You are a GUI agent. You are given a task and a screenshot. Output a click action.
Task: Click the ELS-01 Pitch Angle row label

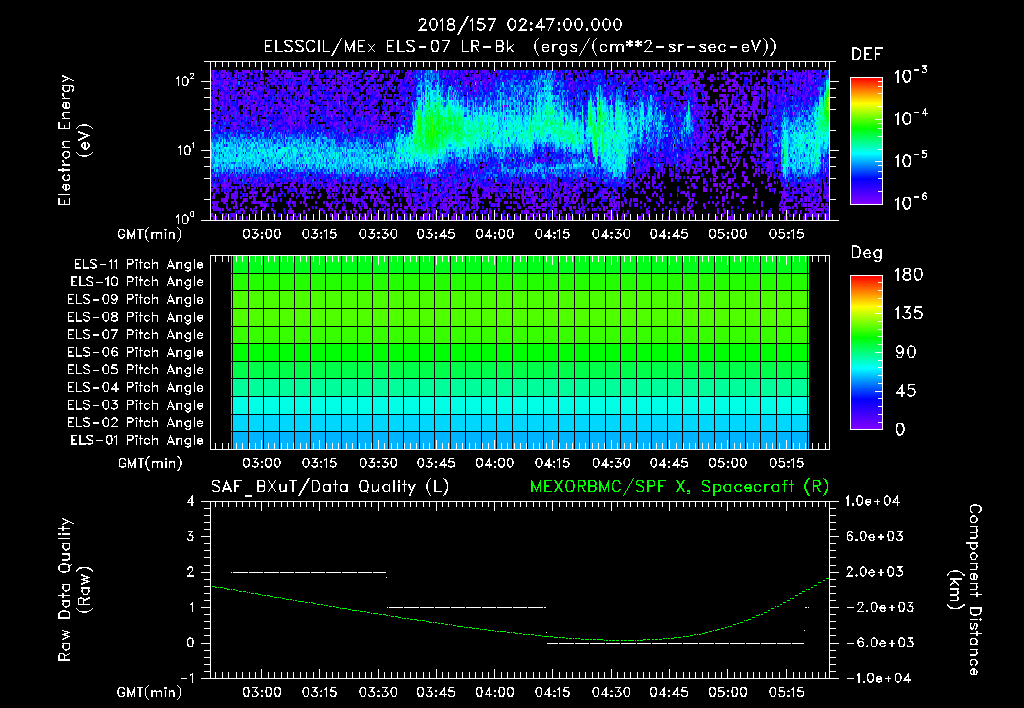(x=137, y=440)
